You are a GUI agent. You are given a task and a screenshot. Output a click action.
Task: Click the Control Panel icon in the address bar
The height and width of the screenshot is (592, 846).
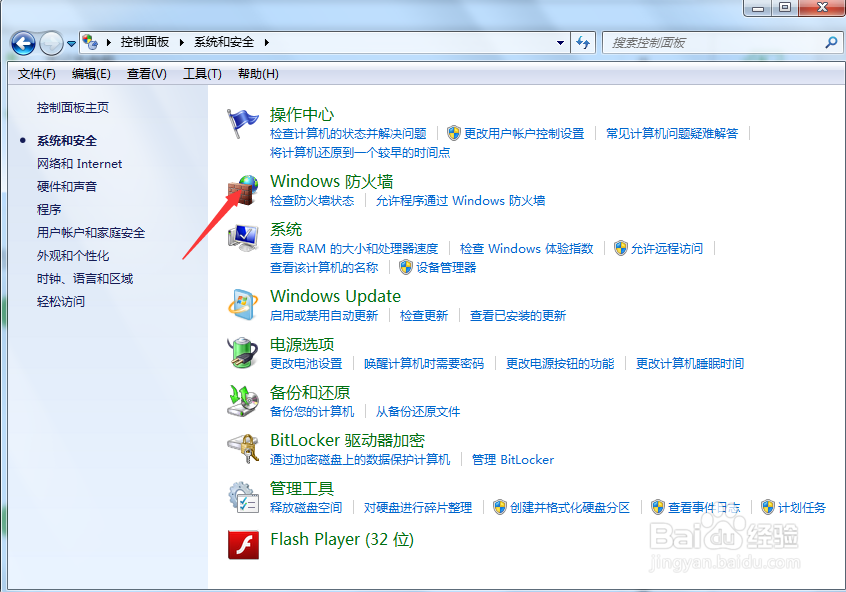(90, 42)
